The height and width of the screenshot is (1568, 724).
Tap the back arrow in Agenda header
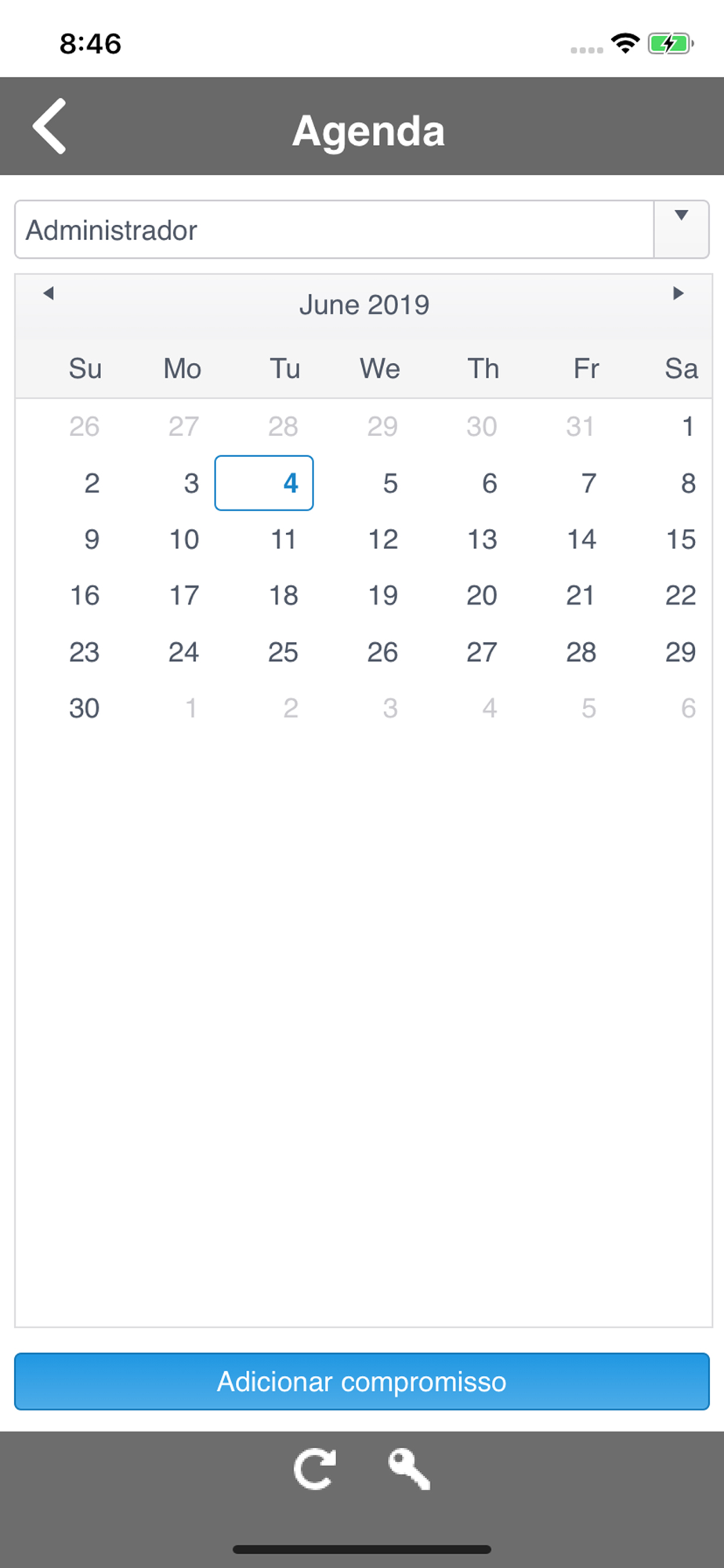49,126
